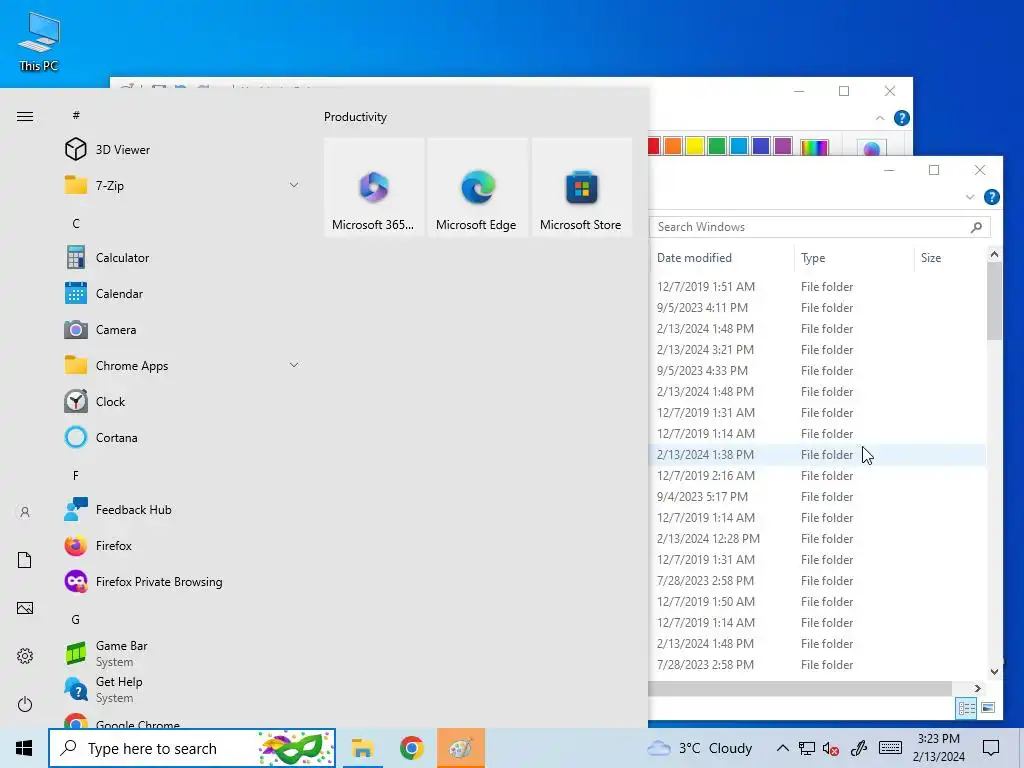Screen dimensions: 1024x768
Task: Open Game Bar system app
Action: pos(183,653)
